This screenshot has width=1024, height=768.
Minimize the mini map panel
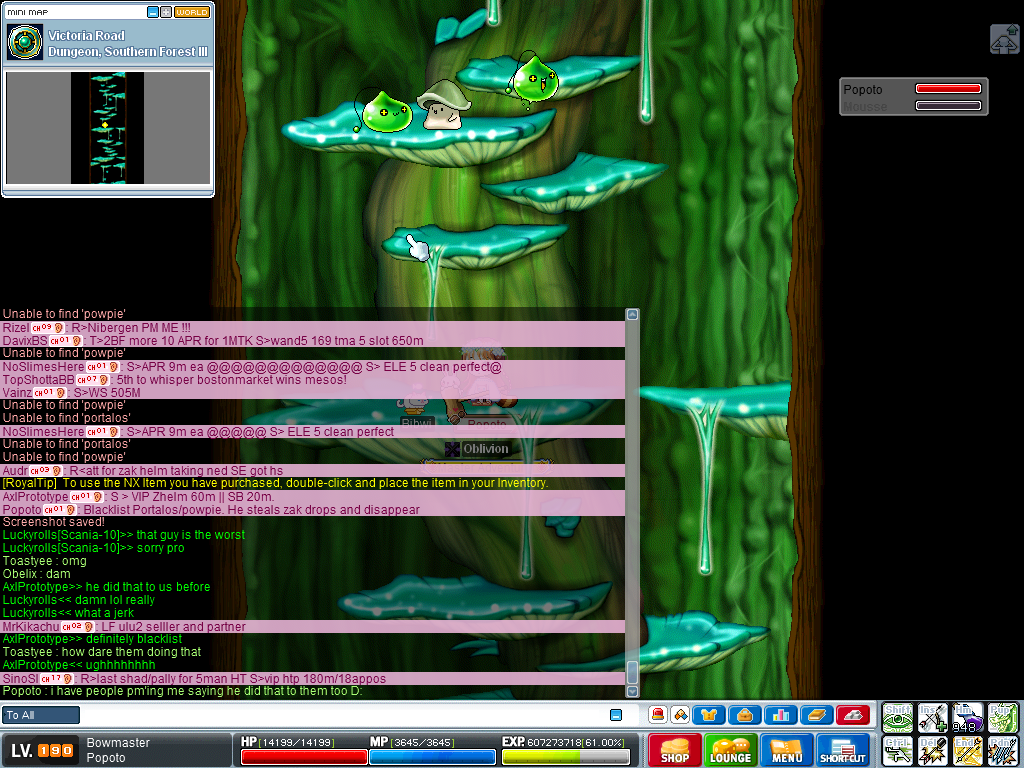click(153, 12)
